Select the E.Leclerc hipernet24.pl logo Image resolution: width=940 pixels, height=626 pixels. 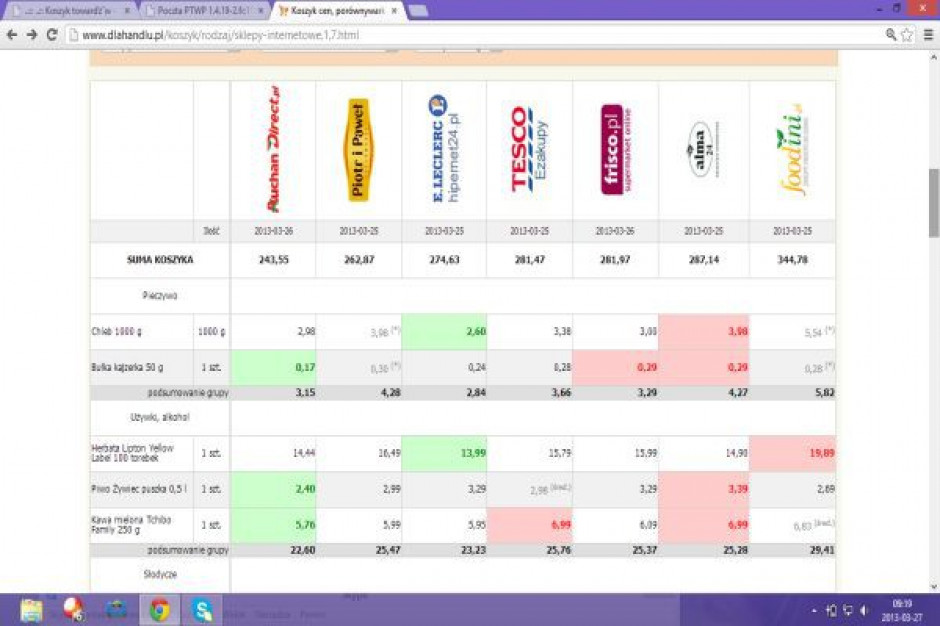[x=444, y=149]
